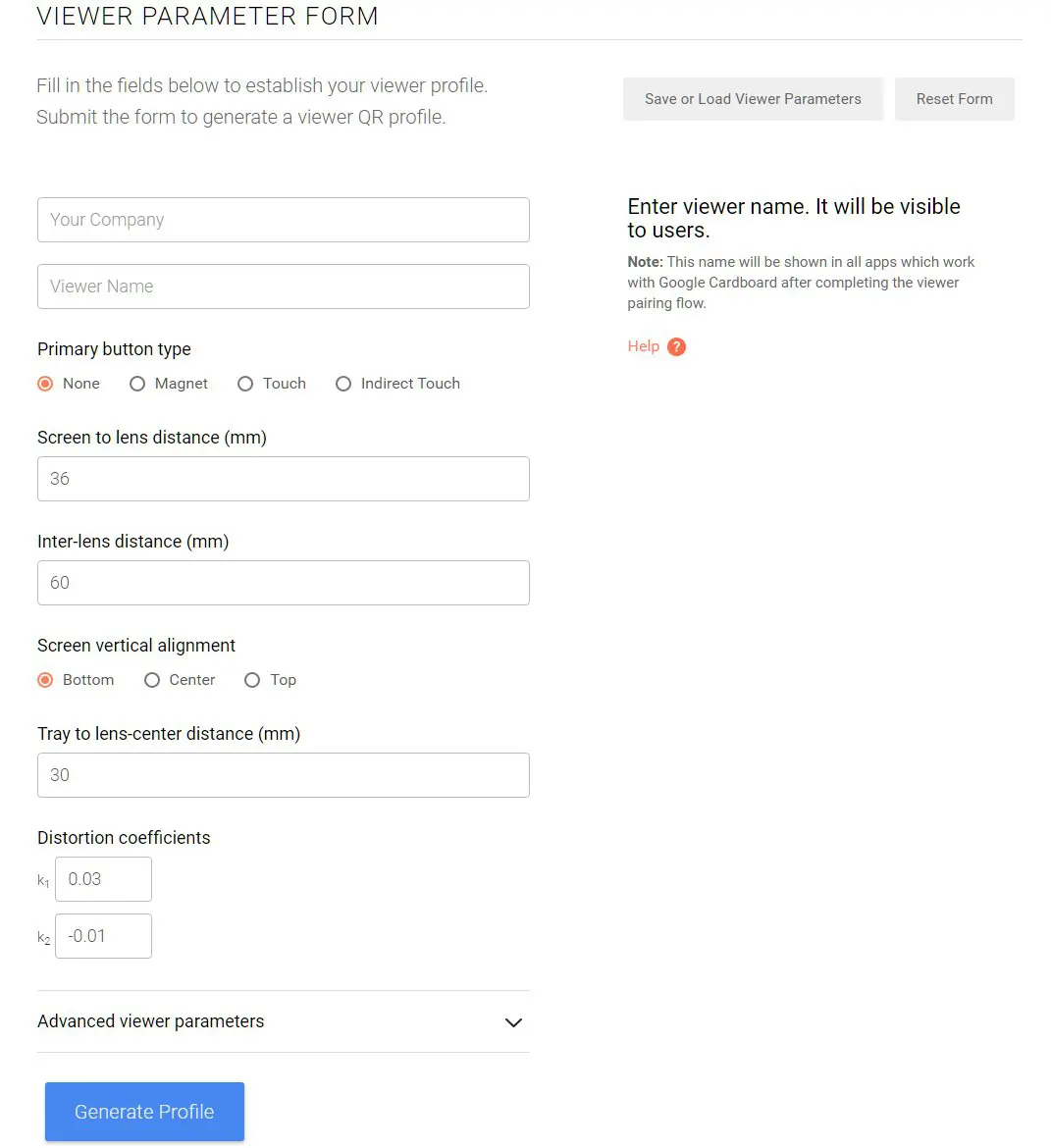Click into the Viewer Name field
The image size is (1051, 1148).
point(284,287)
